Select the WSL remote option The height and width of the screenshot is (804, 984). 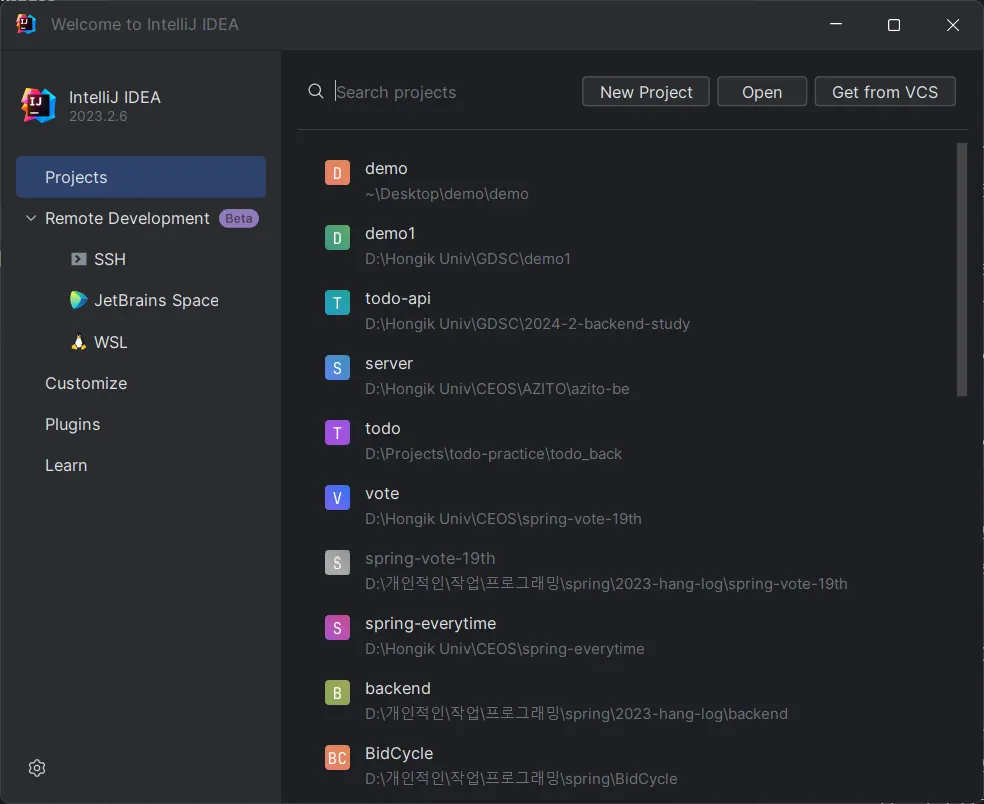coord(110,342)
